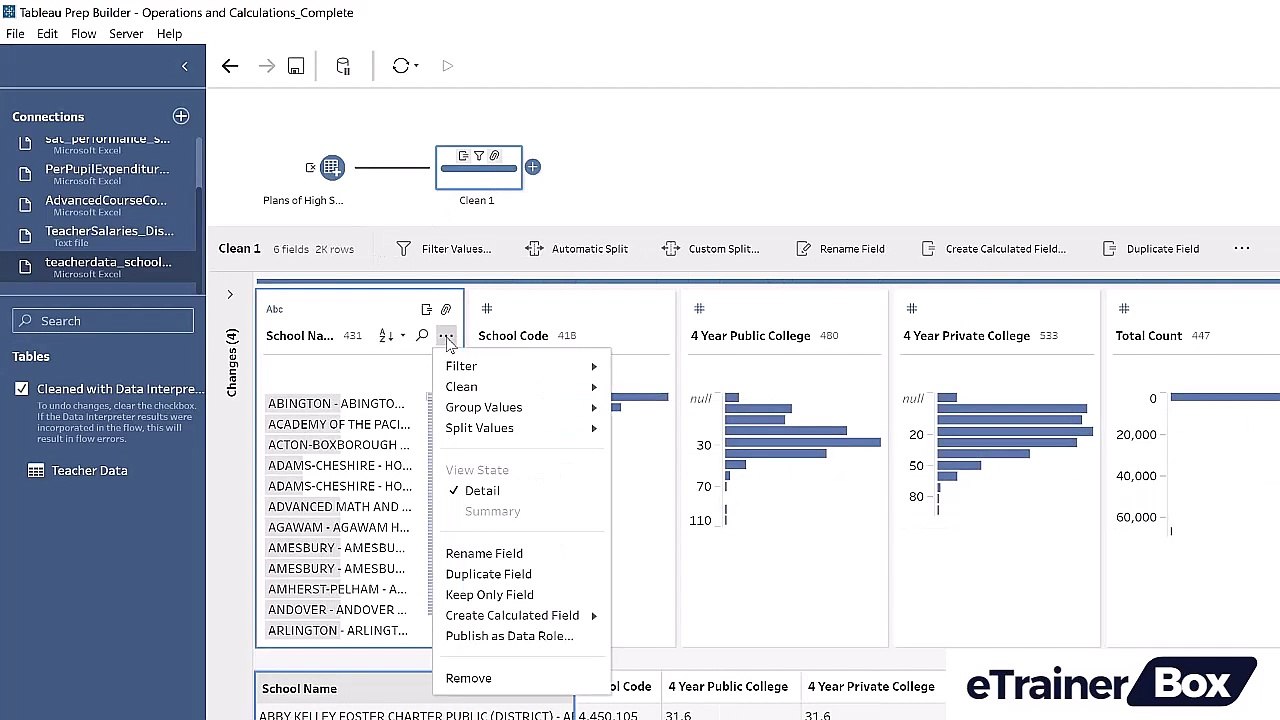Select the ABINGTON - ABINGTO... value

(x=336, y=404)
